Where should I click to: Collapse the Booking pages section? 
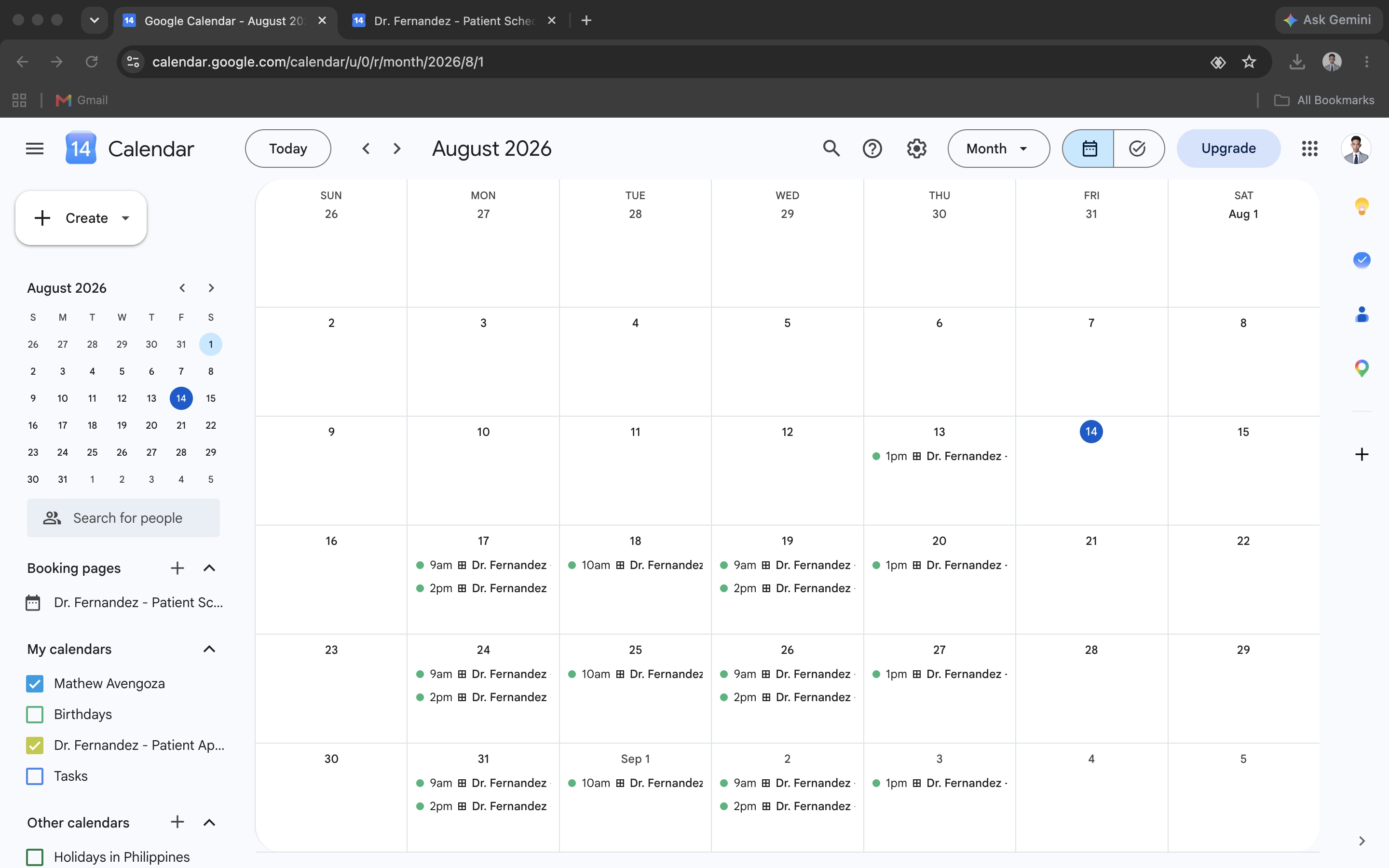click(x=209, y=569)
